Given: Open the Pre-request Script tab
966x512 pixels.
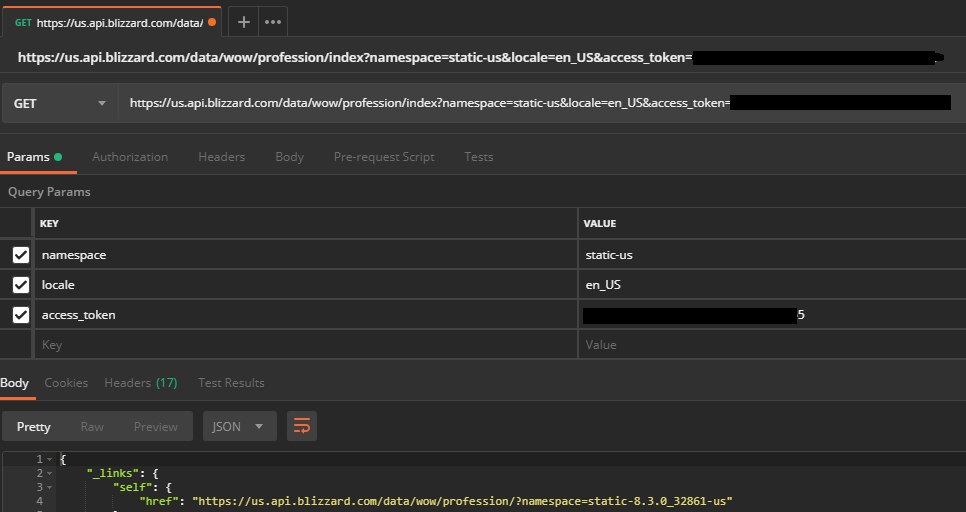Looking at the screenshot, I should (x=384, y=157).
